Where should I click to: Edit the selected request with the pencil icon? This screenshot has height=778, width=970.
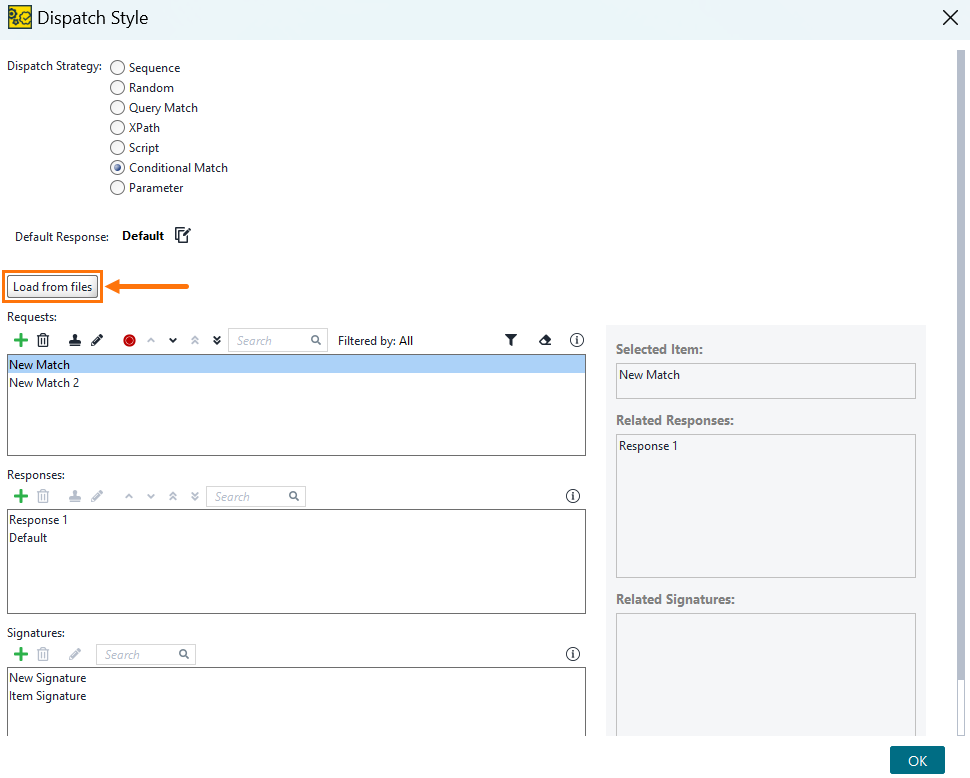97,340
